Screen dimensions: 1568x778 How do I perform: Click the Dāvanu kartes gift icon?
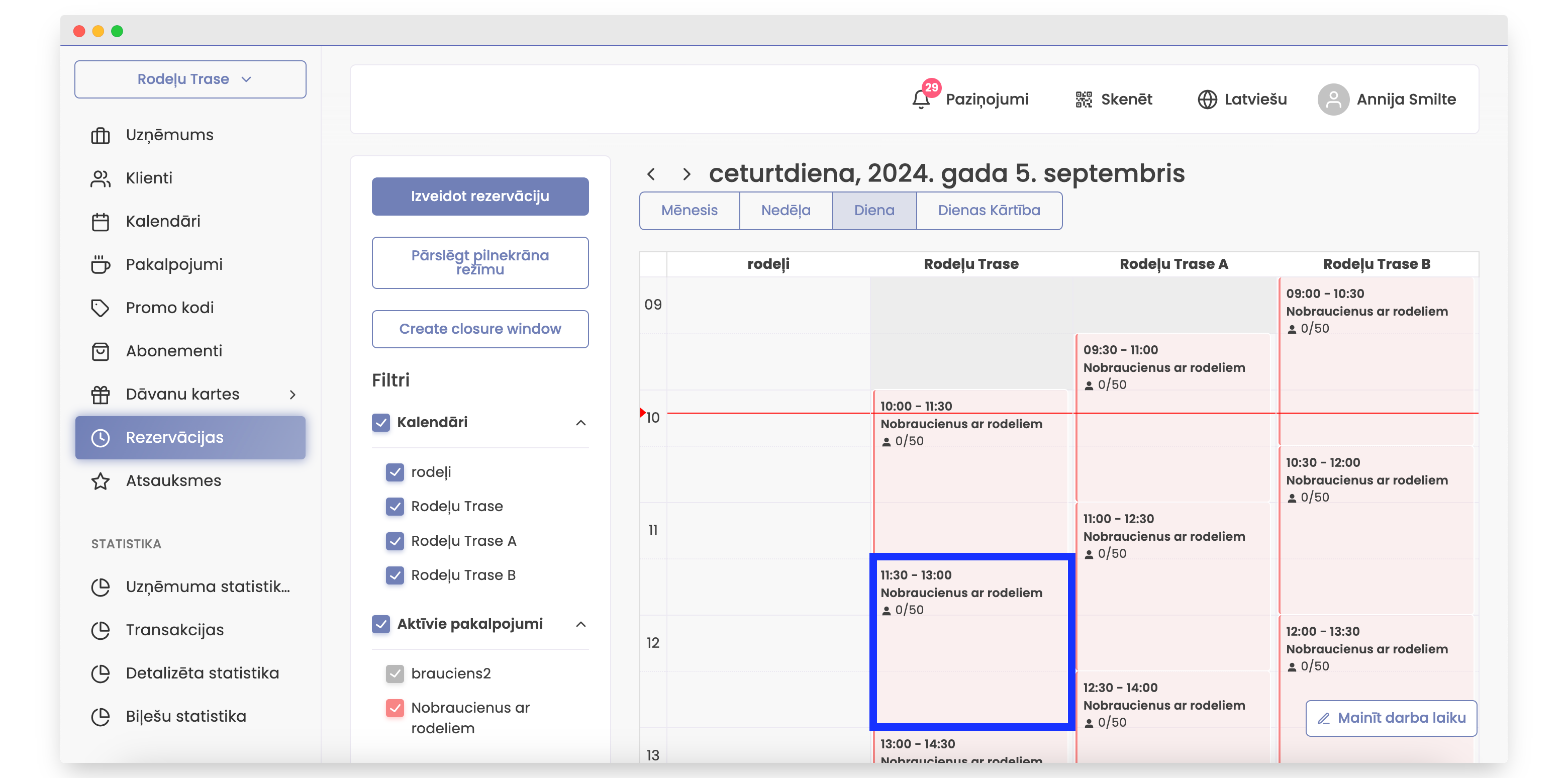point(101,395)
